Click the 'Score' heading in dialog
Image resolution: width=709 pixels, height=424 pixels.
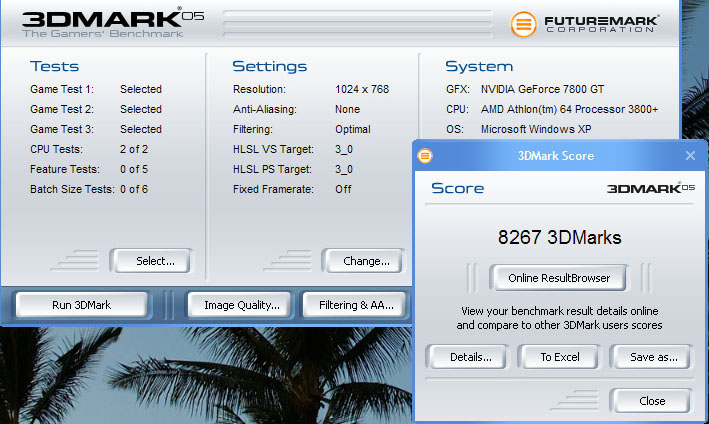click(457, 188)
